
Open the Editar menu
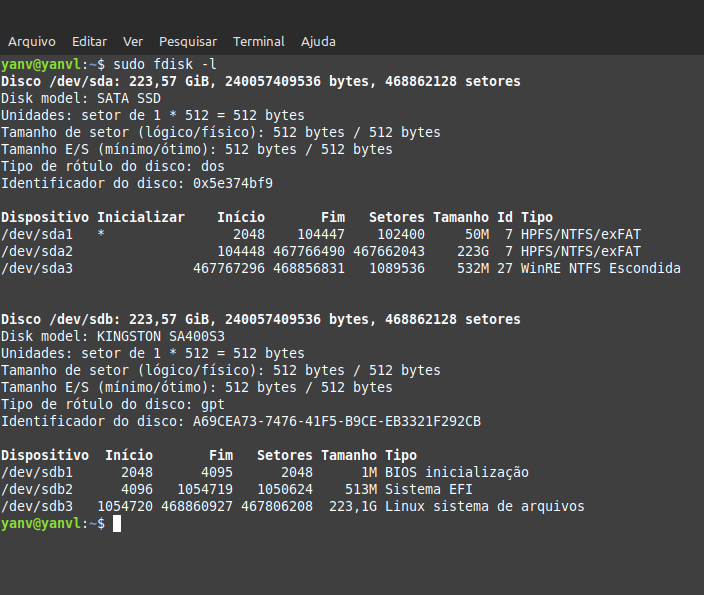pos(89,42)
